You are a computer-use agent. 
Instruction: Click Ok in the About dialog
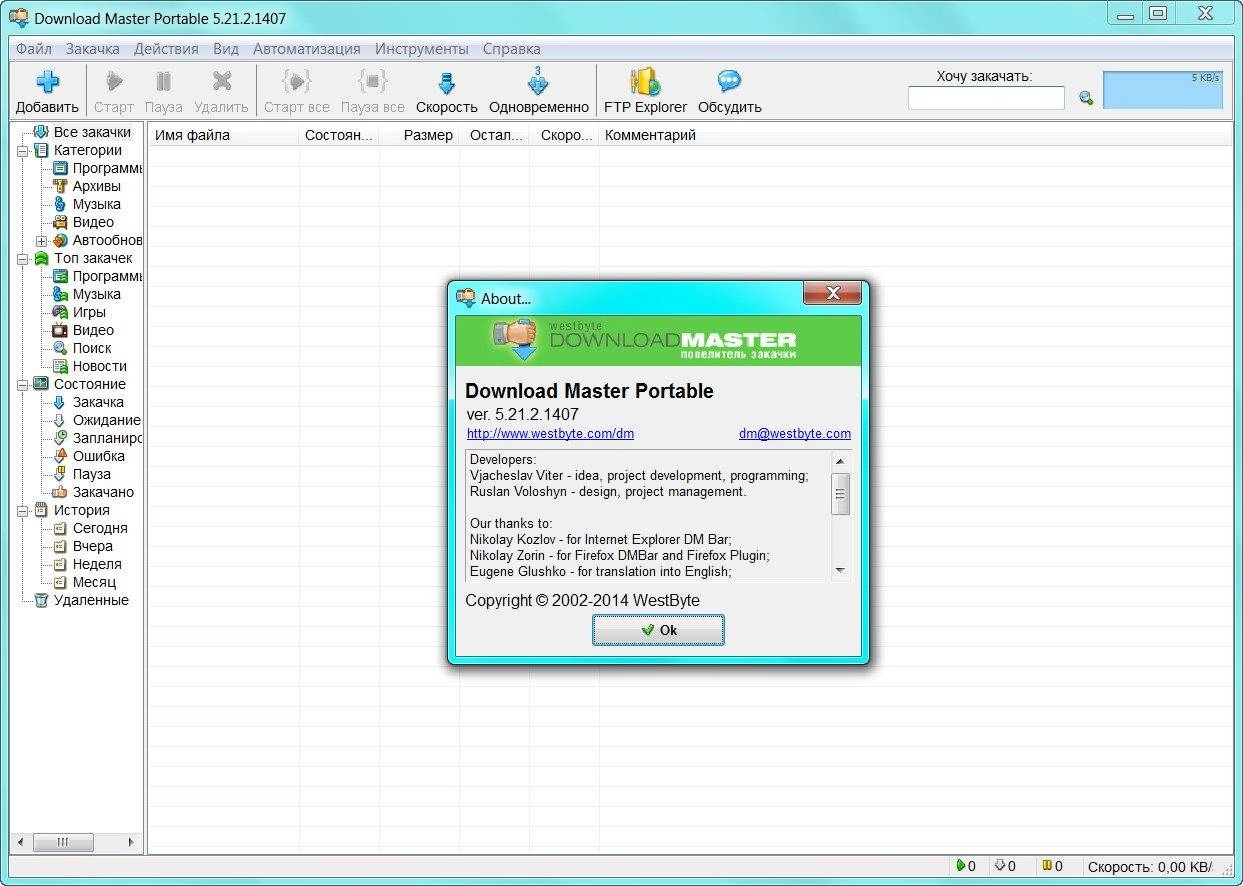(x=658, y=630)
